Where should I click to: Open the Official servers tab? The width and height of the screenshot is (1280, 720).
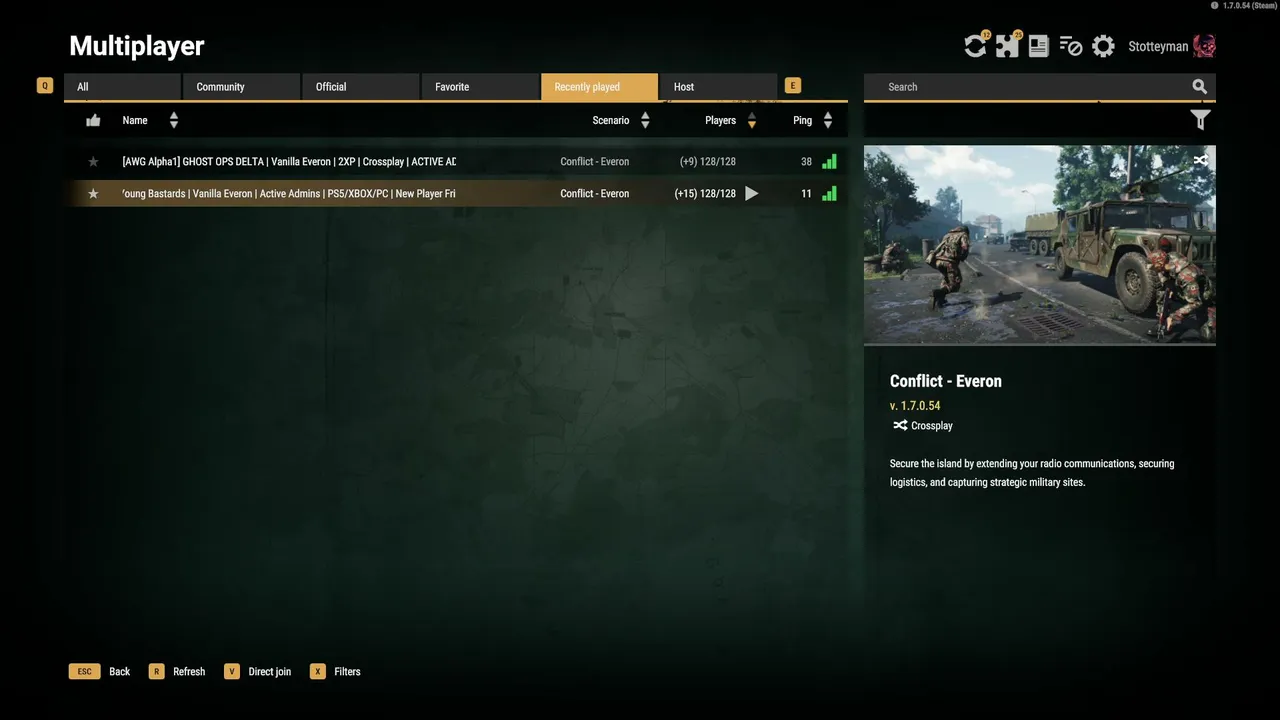click(361, 87)
